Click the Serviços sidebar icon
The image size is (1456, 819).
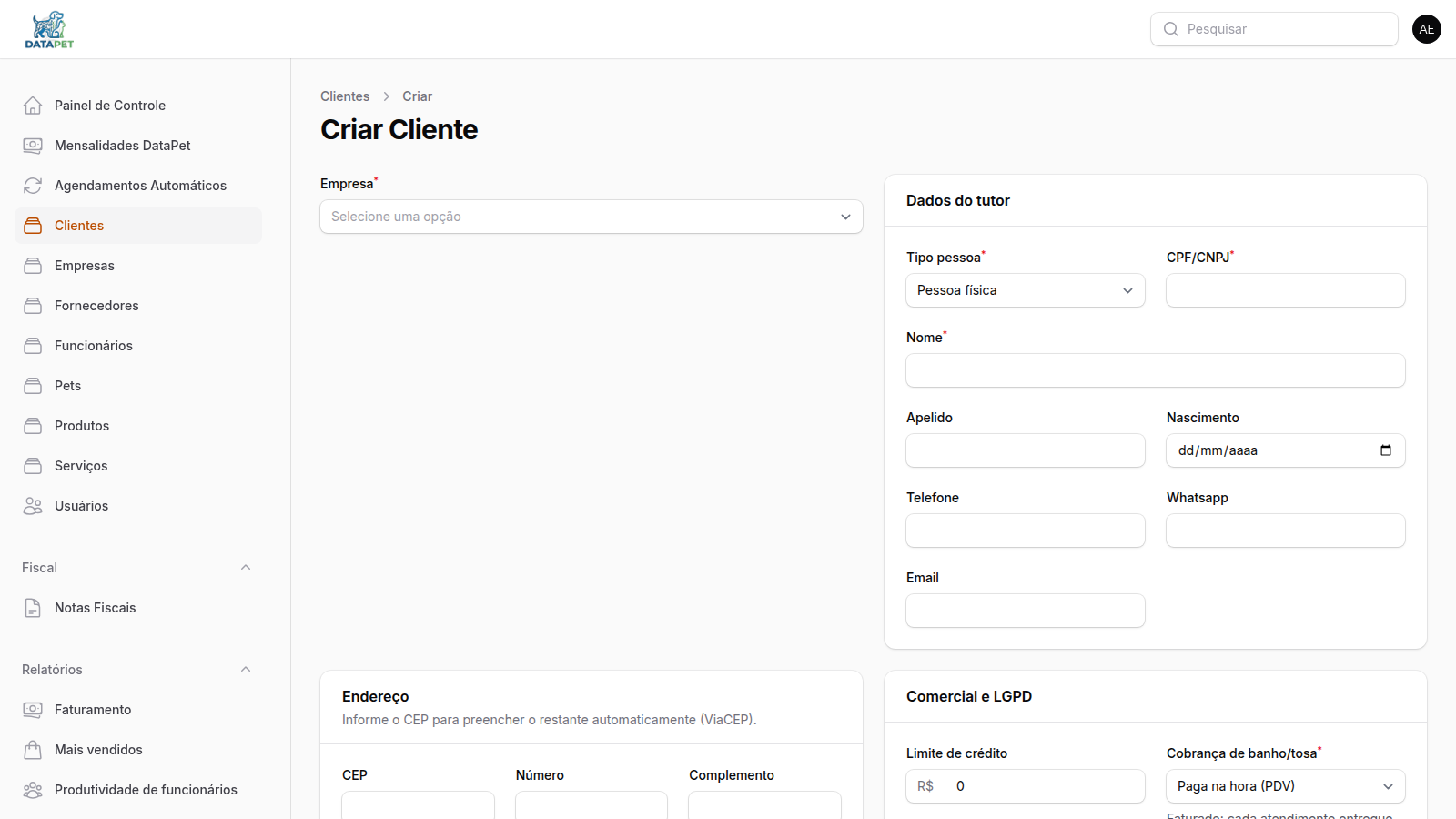(x=33, y=466)
